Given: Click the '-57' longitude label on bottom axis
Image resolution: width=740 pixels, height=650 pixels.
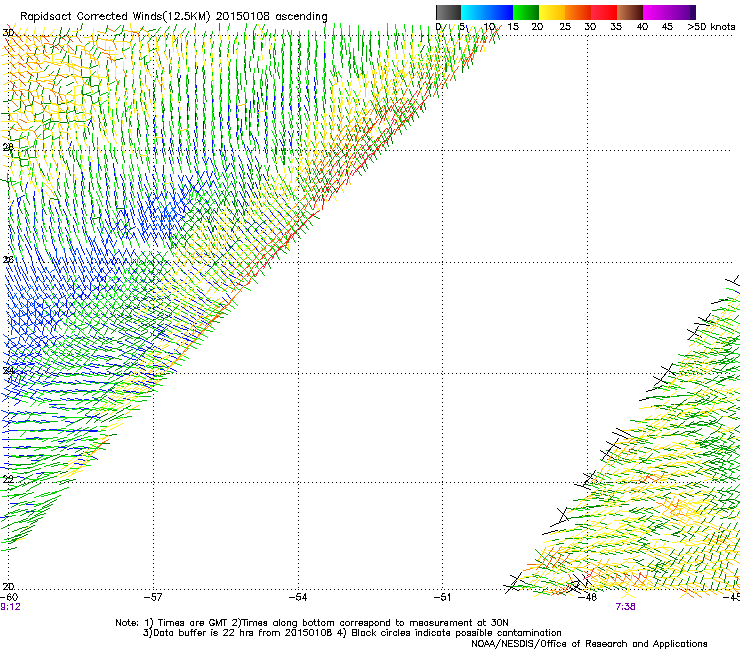Looking at the screenshot, I should tap(153, 597).
